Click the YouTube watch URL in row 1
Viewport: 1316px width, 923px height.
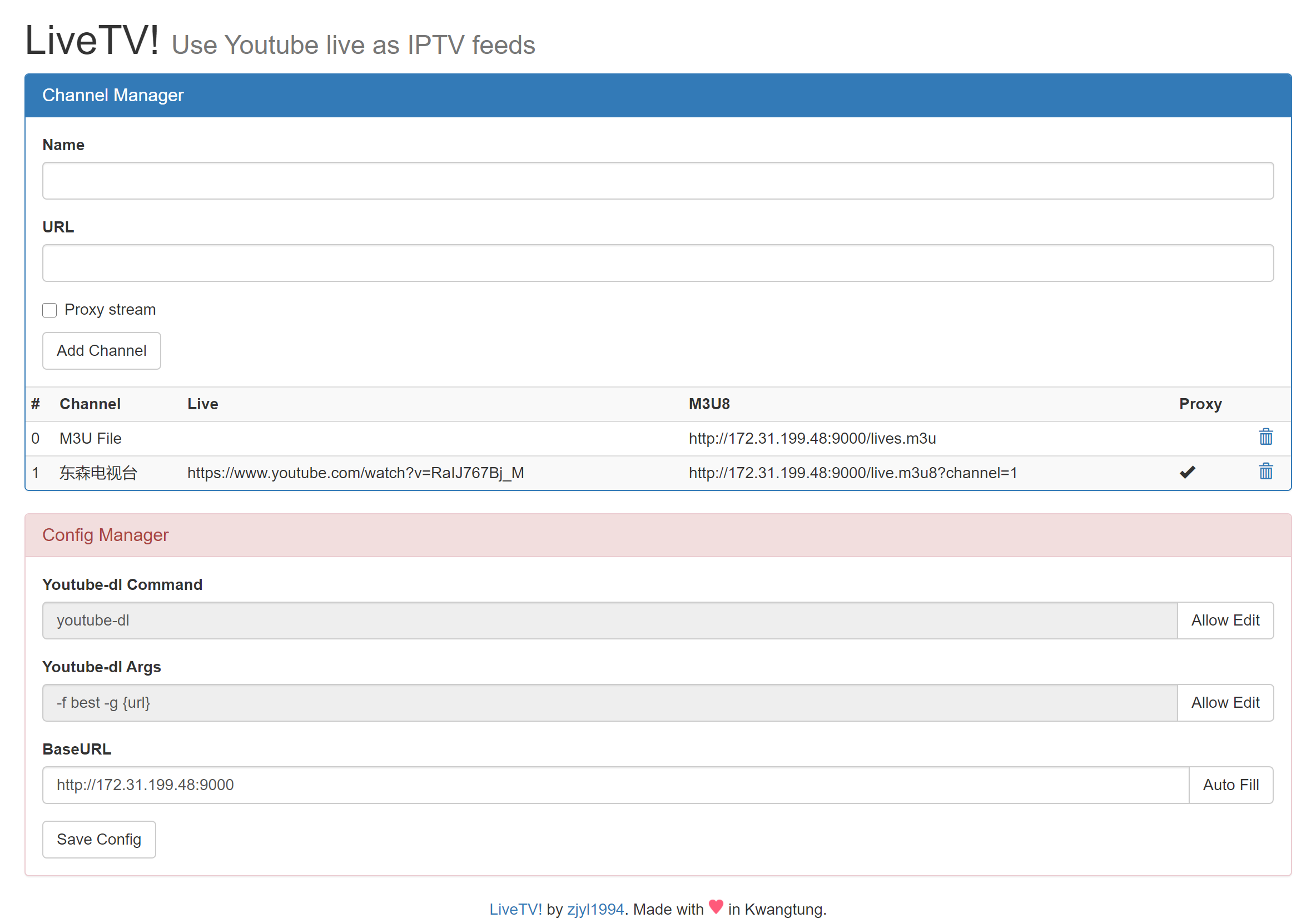coord(355,473)
